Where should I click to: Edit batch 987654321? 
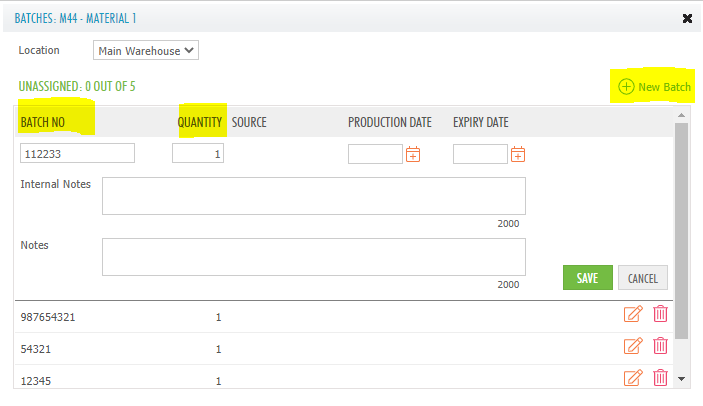(632, 314)
